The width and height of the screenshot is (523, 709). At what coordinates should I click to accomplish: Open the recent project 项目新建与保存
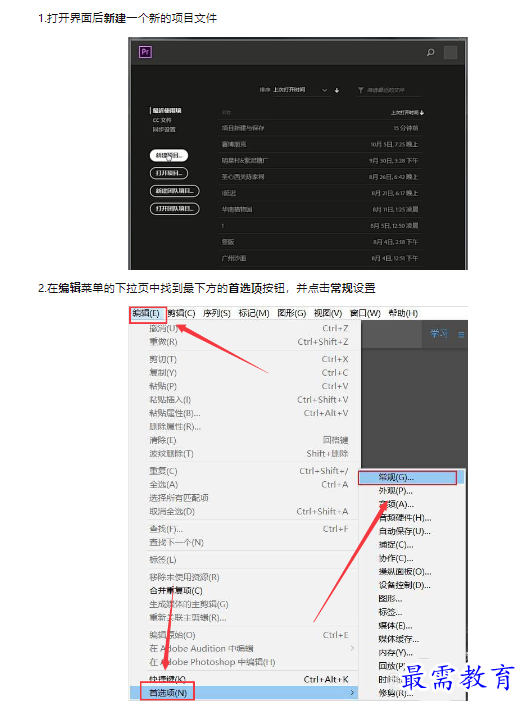click(320, 128)
